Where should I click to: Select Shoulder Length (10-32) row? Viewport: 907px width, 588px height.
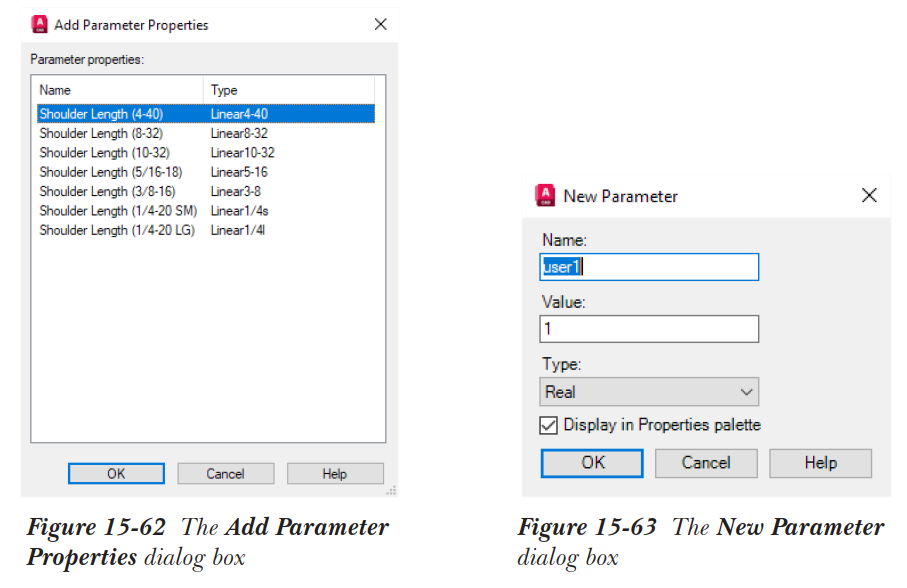point(206,153)
